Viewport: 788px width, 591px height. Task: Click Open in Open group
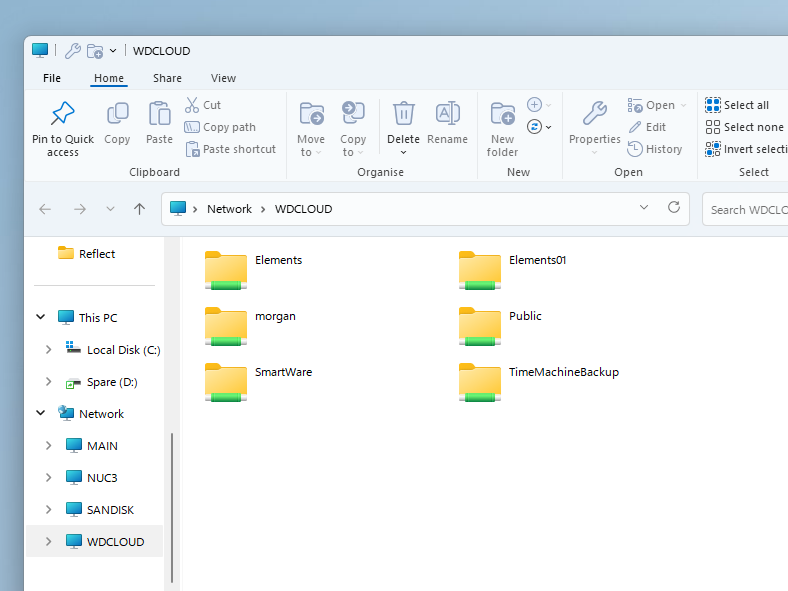click(651, 105)
